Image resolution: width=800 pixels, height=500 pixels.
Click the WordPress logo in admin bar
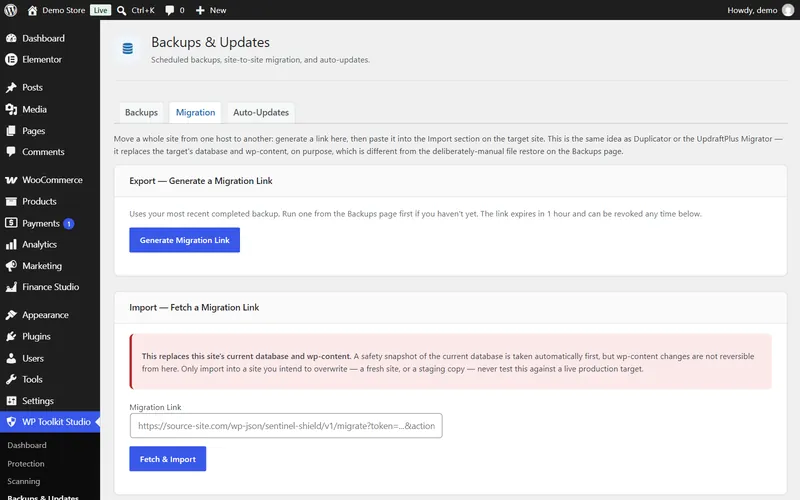pos(11,10)
